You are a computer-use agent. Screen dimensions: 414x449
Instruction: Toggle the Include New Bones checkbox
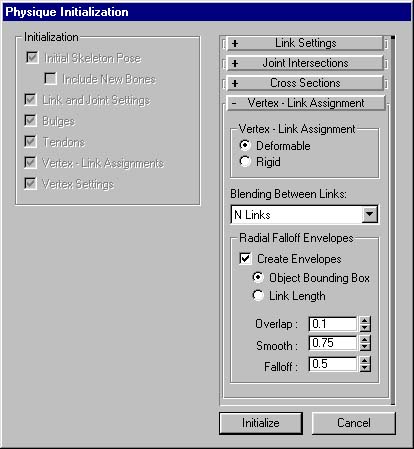point(50,79)
